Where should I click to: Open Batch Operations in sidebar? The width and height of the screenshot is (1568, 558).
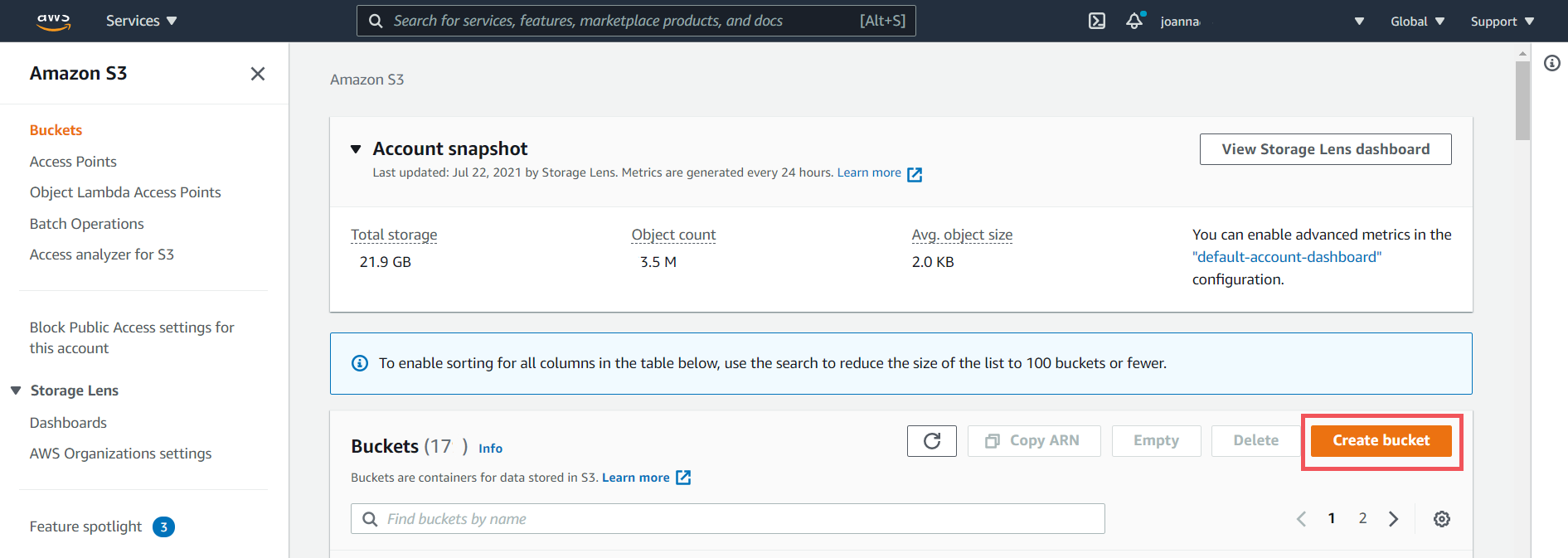click(x=86, y=224)
